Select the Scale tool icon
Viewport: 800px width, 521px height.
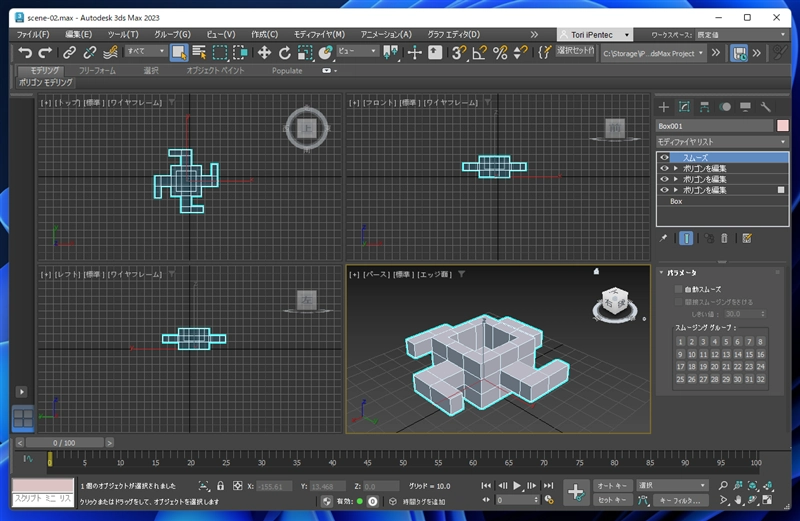click(305, 52)
